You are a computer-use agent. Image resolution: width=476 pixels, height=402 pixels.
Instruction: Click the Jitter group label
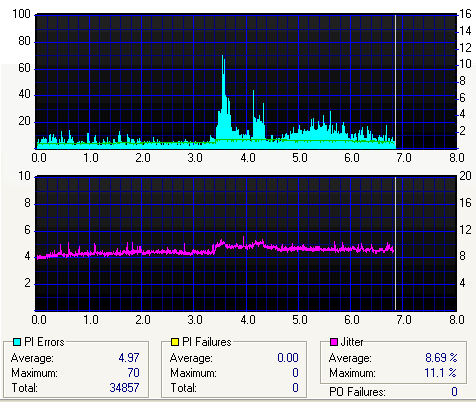352,342
